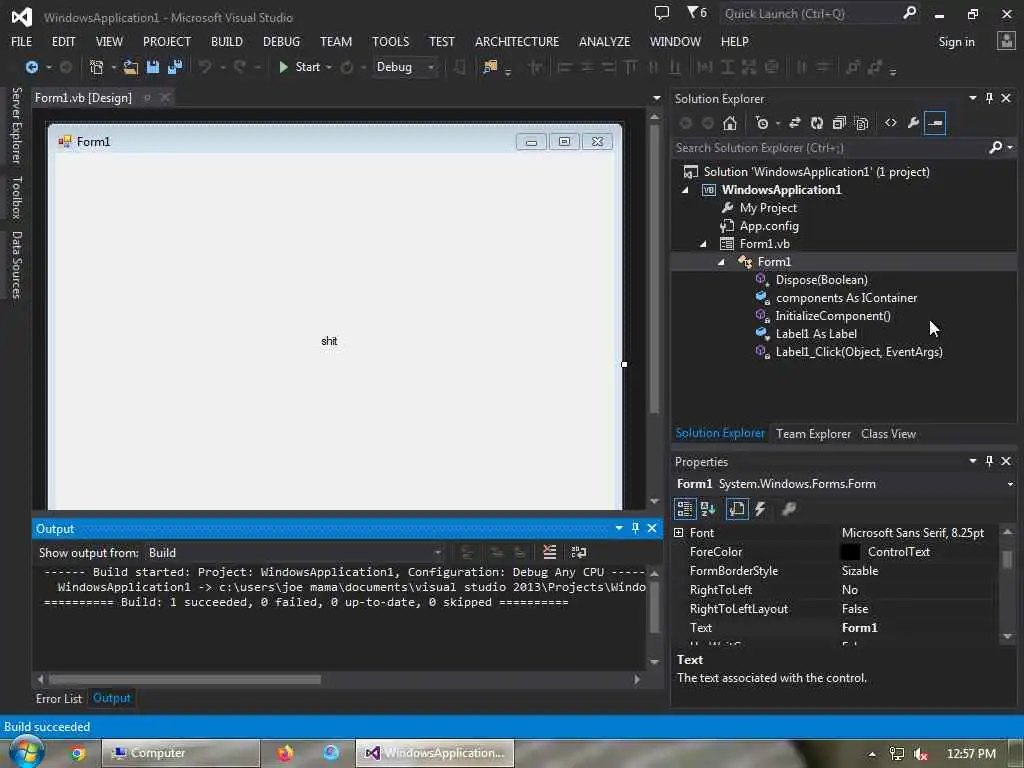
Task: Open the FILE menu
Action: 22,42
